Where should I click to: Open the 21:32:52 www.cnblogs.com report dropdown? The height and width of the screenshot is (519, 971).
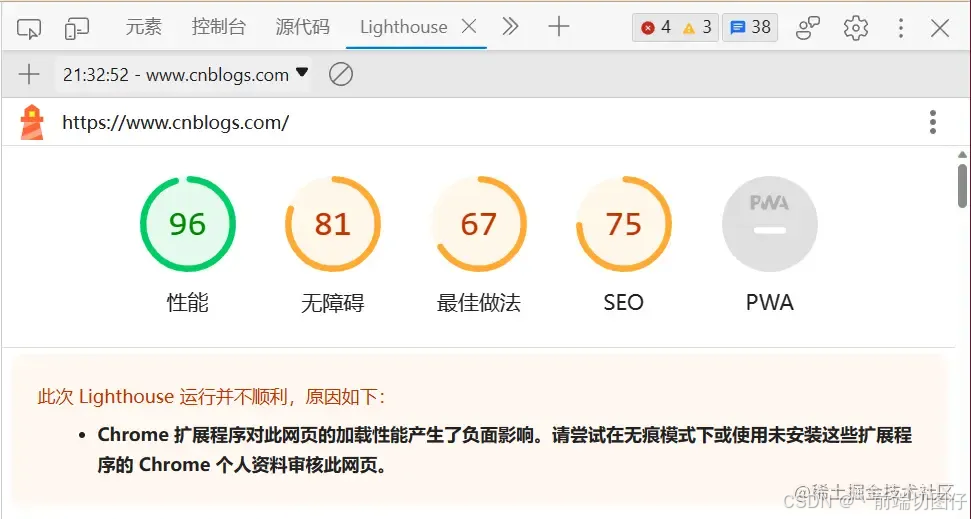coord(185,74)
